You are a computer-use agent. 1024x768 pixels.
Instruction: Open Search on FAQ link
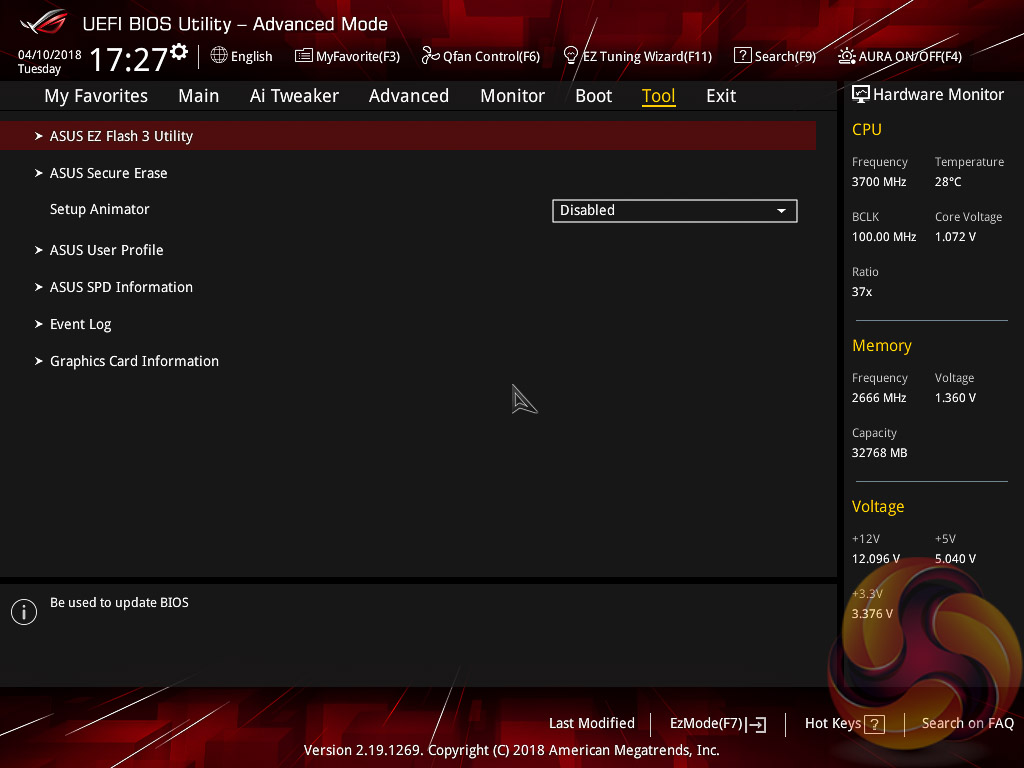(x=968, y=724)
